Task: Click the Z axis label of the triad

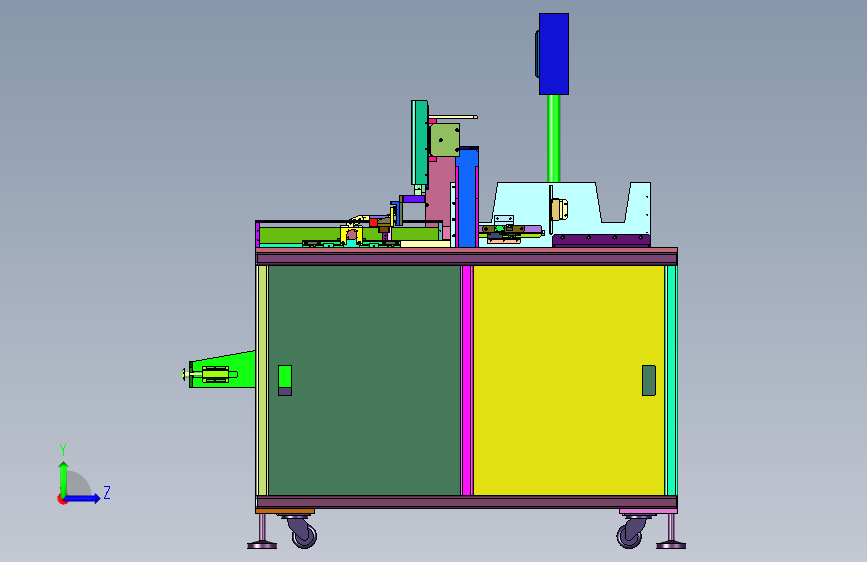Action: (x=107, y=492)
